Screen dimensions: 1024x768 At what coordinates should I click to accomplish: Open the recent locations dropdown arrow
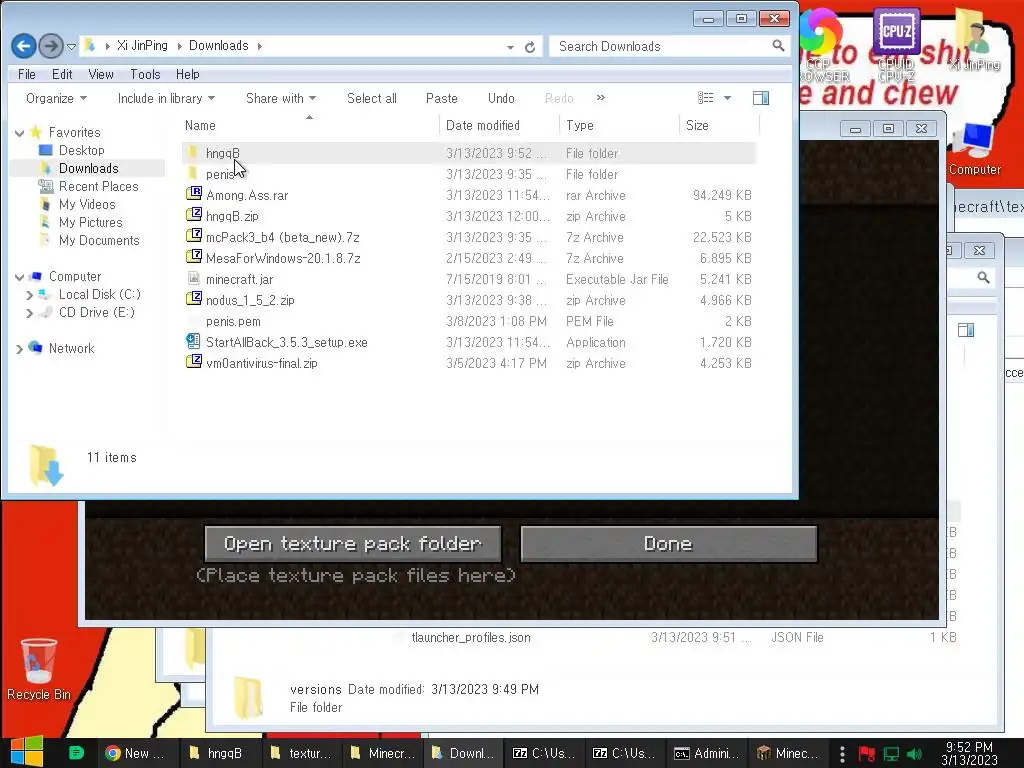pos(71,46)
